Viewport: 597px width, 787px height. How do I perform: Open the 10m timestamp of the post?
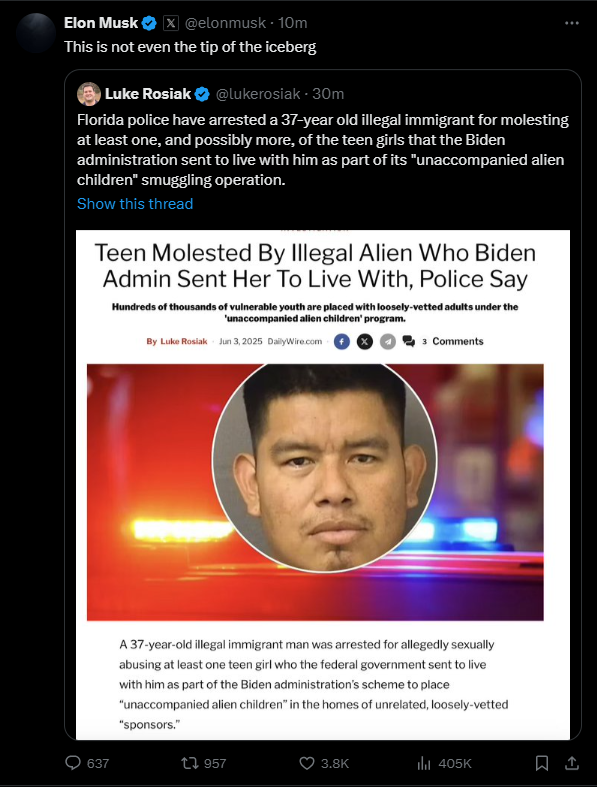point(292,23)
